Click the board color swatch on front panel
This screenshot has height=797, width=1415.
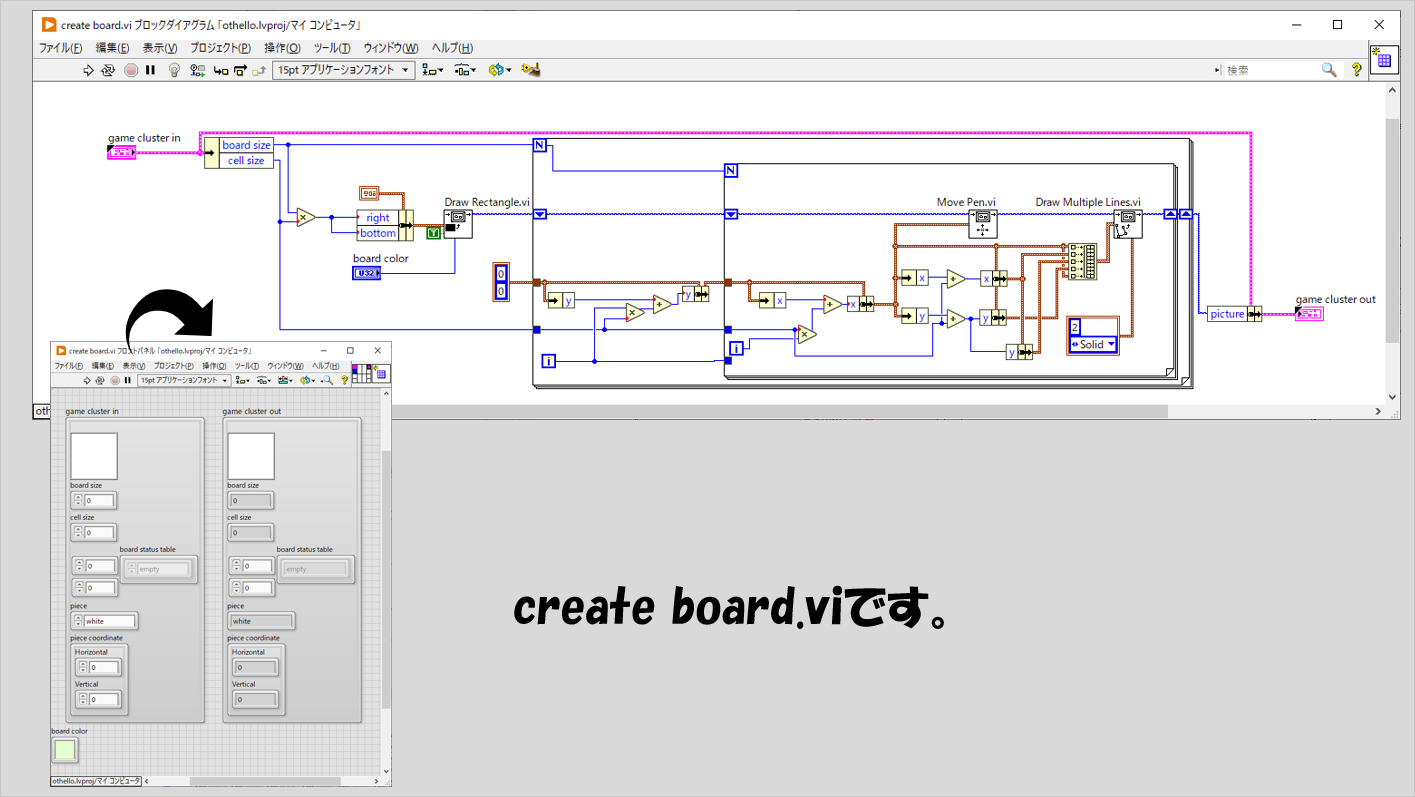coord(64,750)
